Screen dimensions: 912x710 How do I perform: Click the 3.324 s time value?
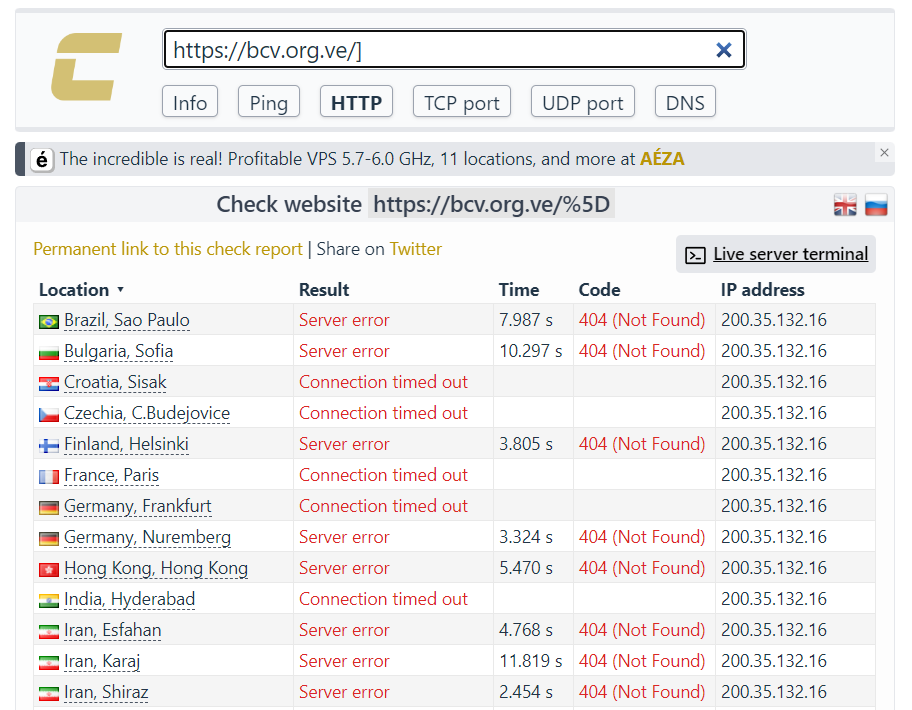[x=526, y=537]
